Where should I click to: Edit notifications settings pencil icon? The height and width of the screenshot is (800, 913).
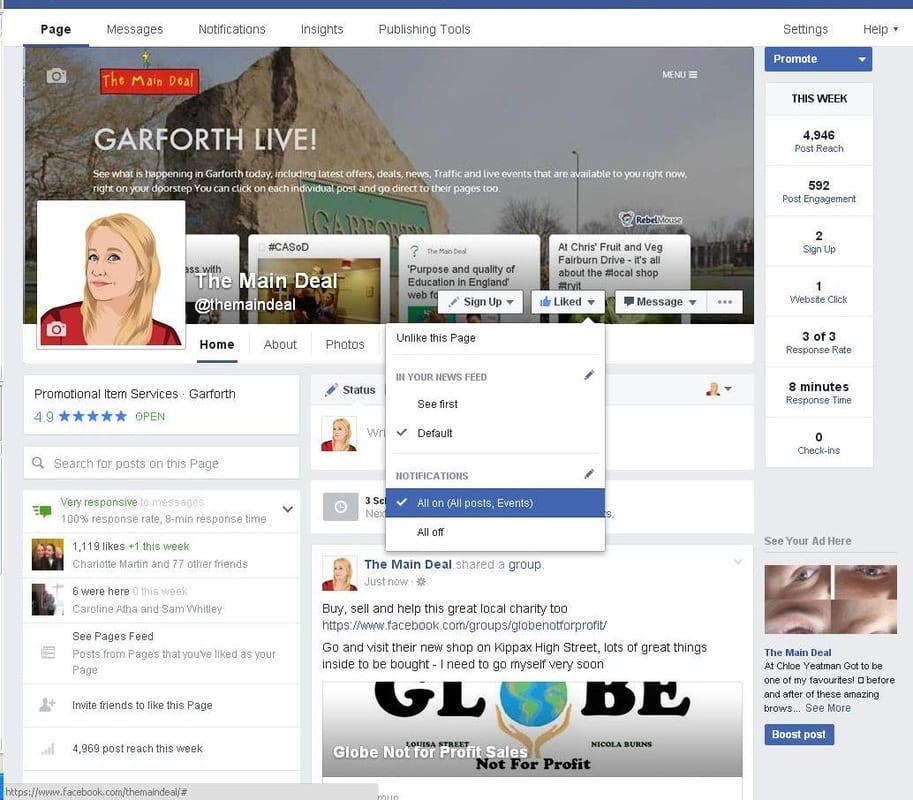(589, 475)
